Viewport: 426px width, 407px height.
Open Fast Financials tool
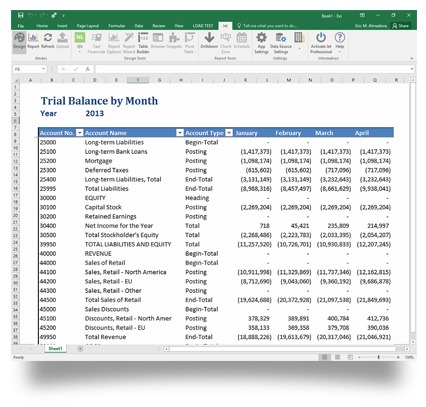96,43
